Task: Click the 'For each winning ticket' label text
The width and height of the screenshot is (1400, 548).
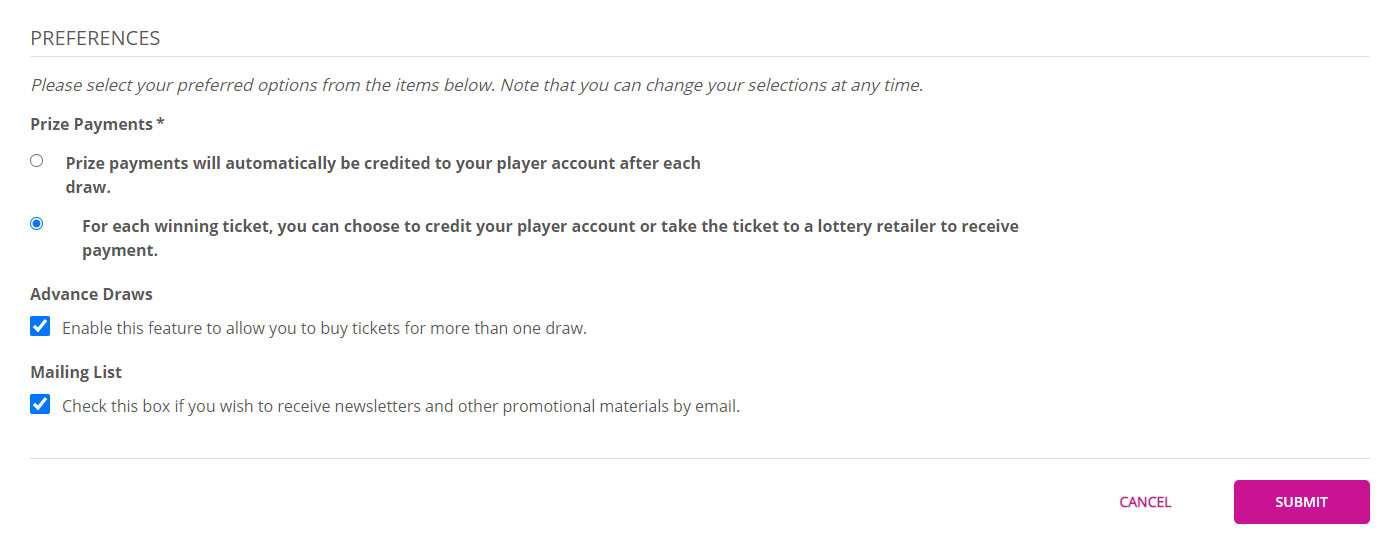Action: coord(550,226)
